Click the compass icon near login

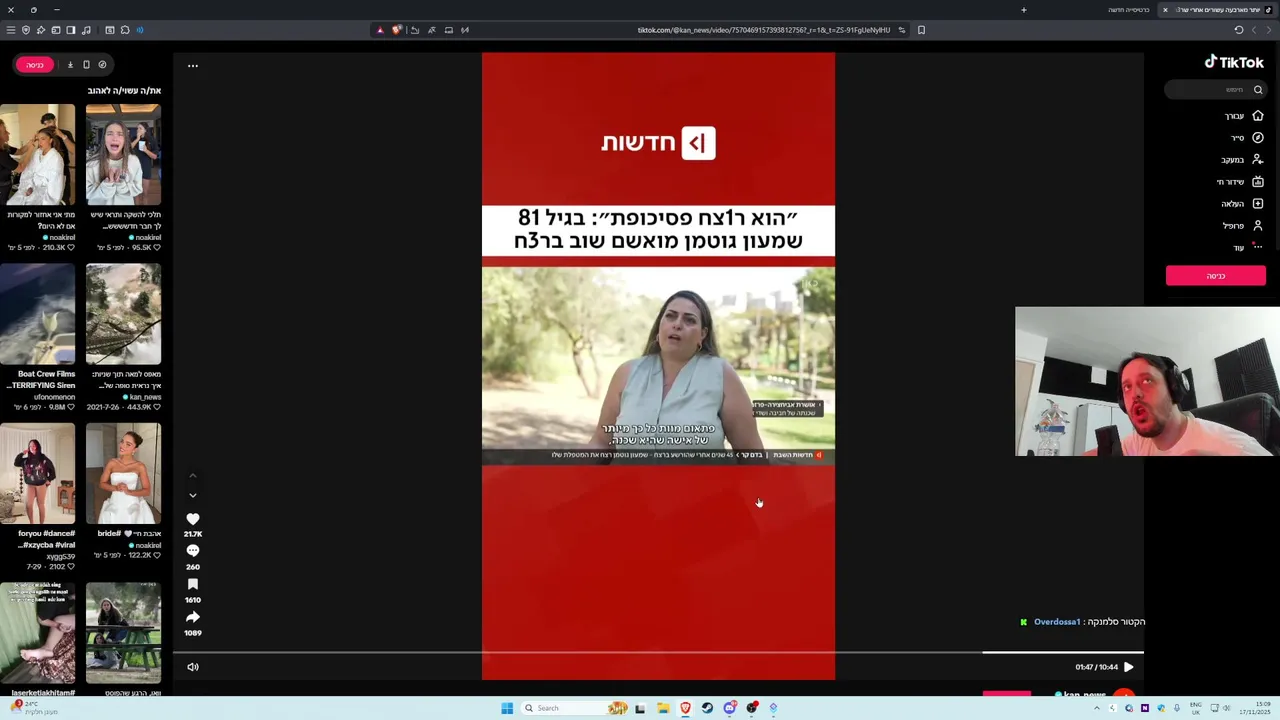pyautogui.click(x=102, y=65)
